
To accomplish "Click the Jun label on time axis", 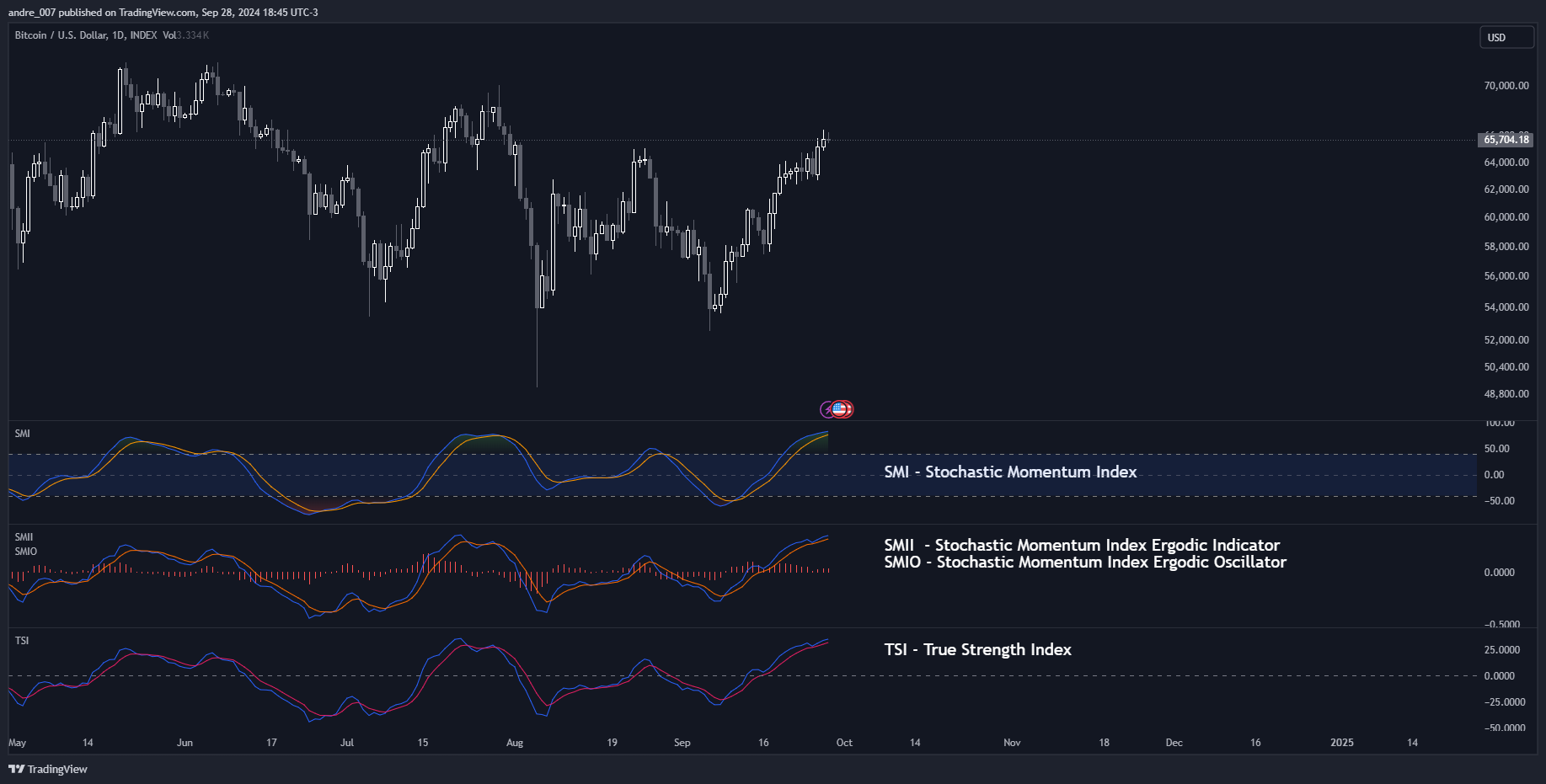I will tap(185, 743).
